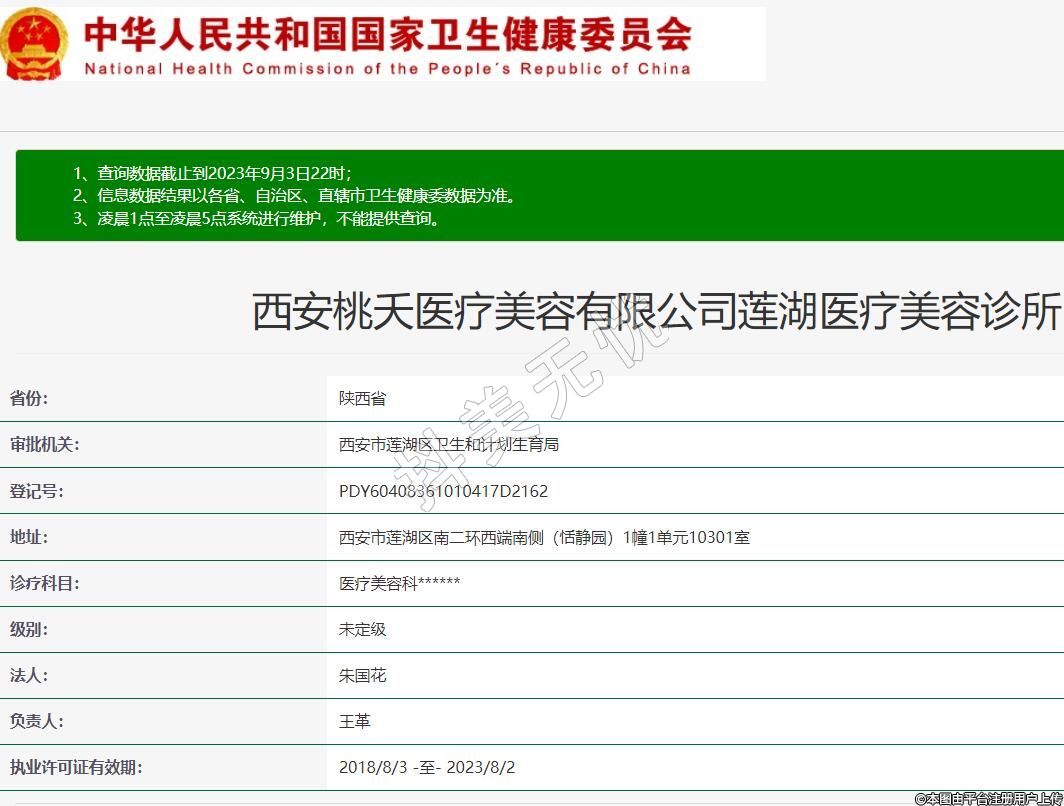The image size is (1064, 806).
Task: Click the 诊疗科目 value 医疗美容科
Action: (399, 583)
